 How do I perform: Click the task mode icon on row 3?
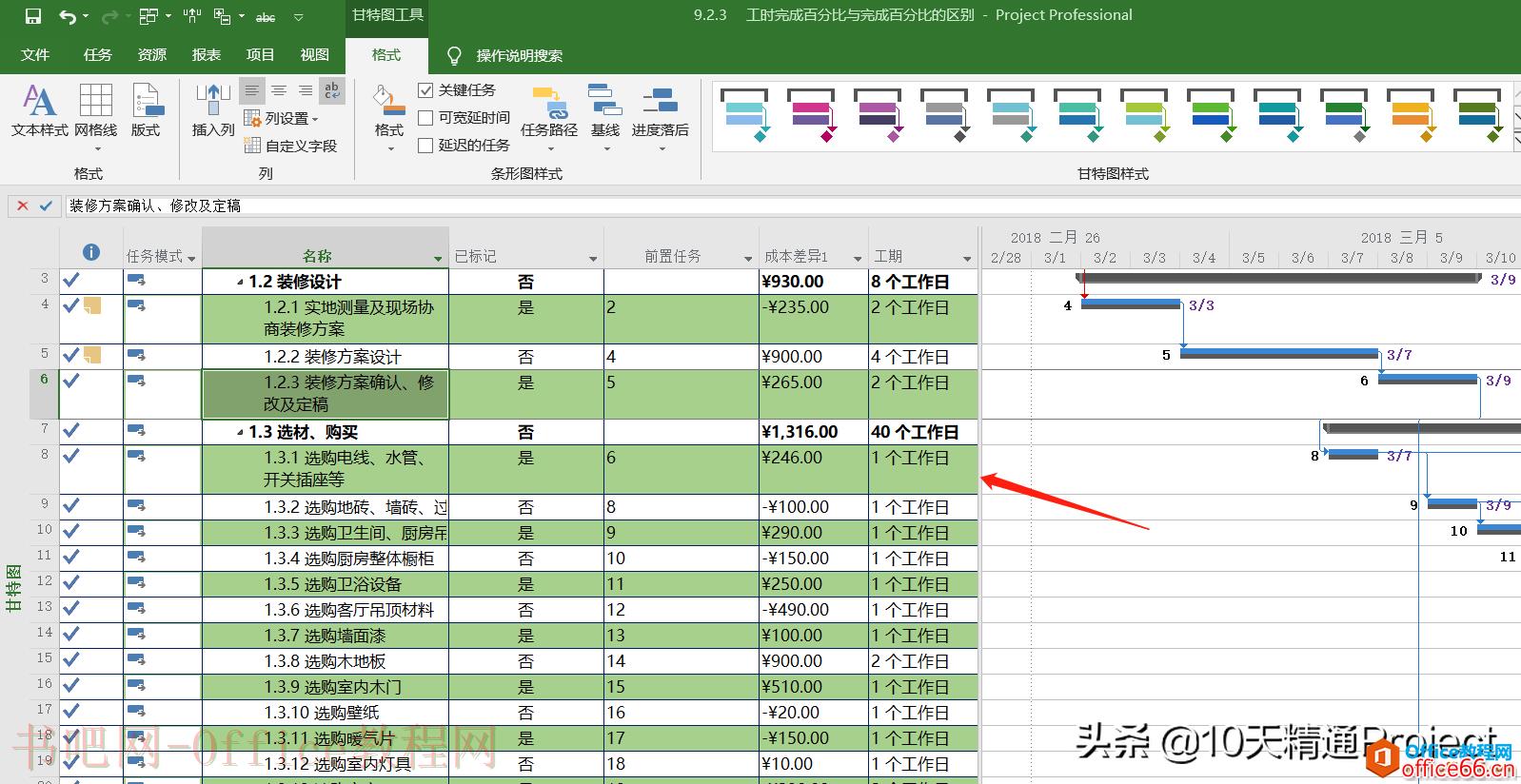(x=136, y=280)
